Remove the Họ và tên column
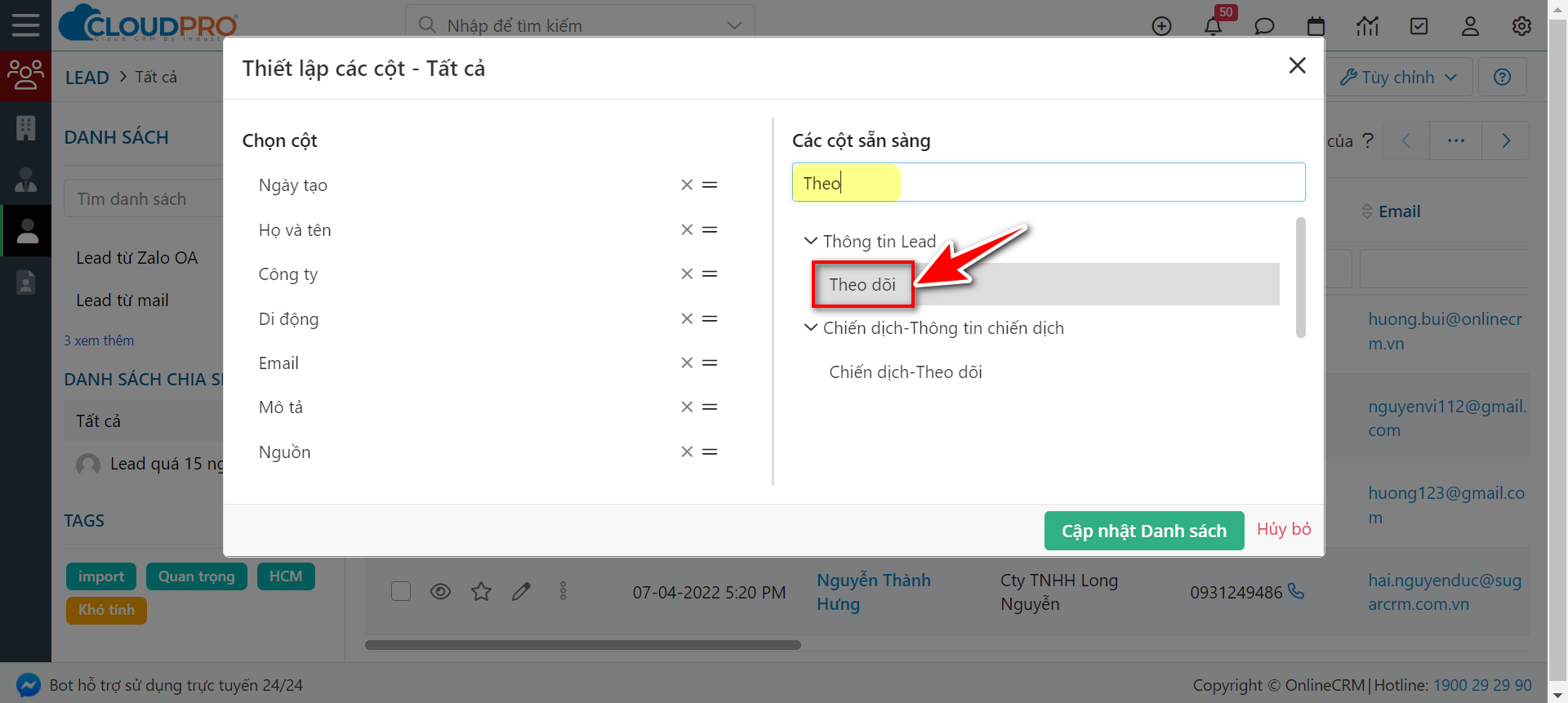Screen dimensions: 1568x703 pyautogui.click(x=687, y=230)
